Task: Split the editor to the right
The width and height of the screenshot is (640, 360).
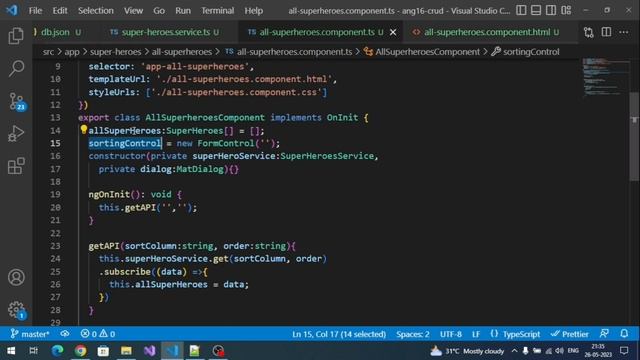Action: click(606, 32)
